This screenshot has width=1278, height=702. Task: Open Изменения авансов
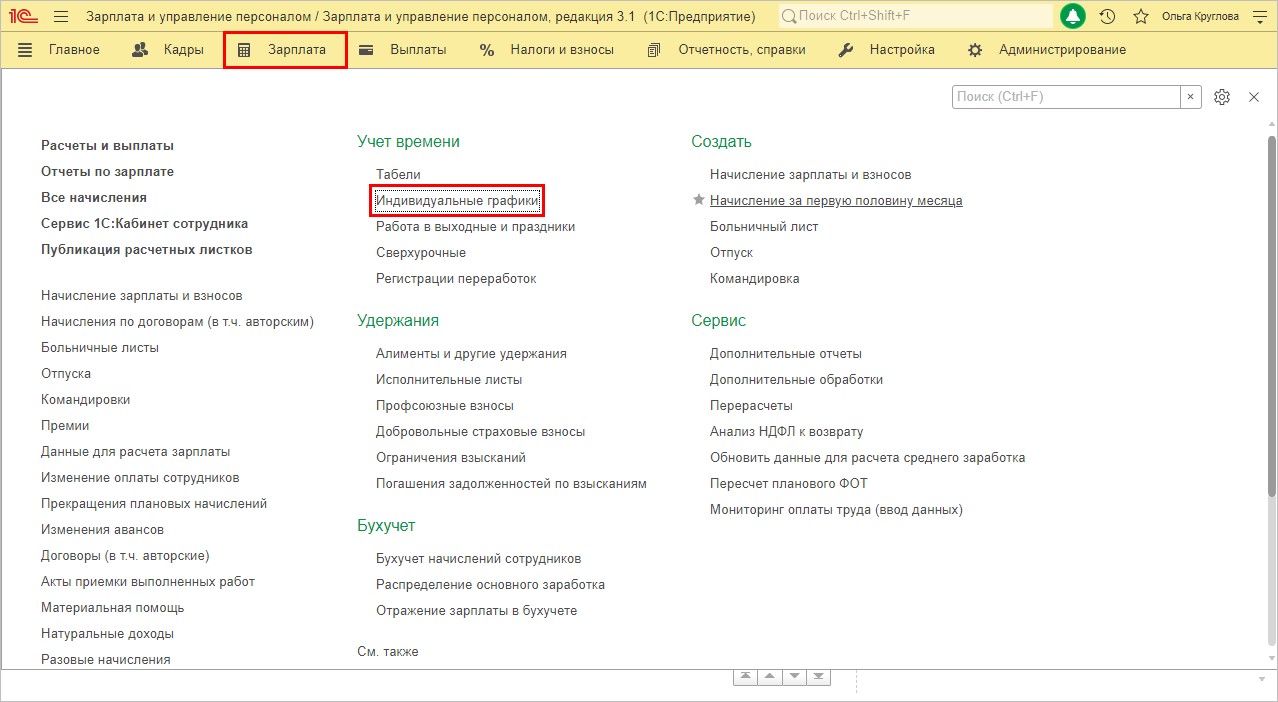point(102,529)
